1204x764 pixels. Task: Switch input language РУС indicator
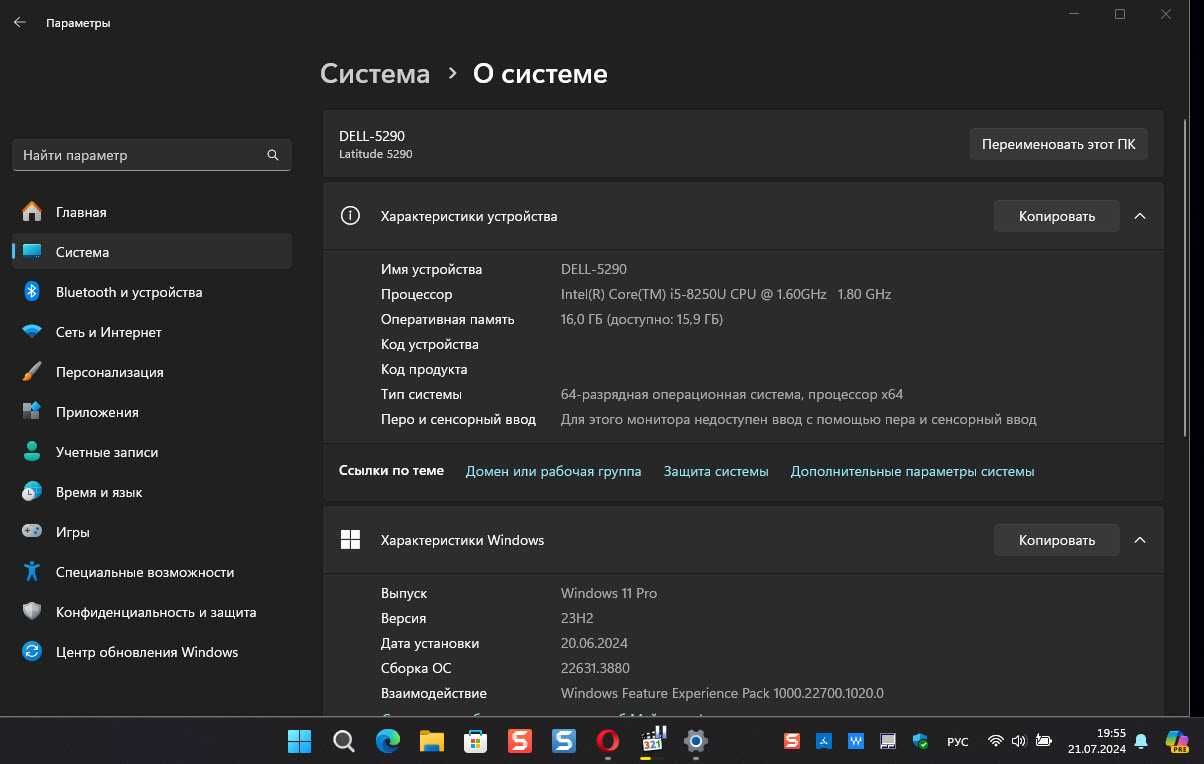tap(957, 741)
